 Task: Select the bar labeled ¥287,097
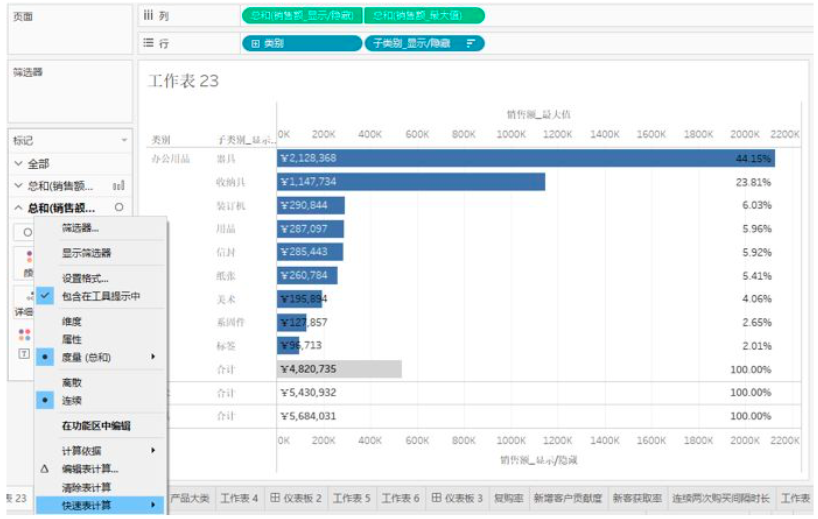click(310, 228)
